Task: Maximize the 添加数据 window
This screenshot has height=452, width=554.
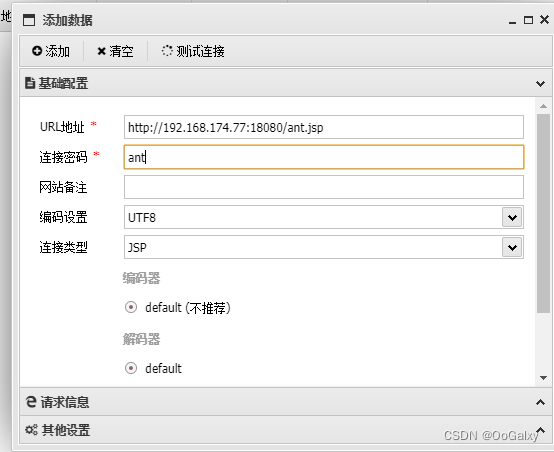Action: click(528, 20)
